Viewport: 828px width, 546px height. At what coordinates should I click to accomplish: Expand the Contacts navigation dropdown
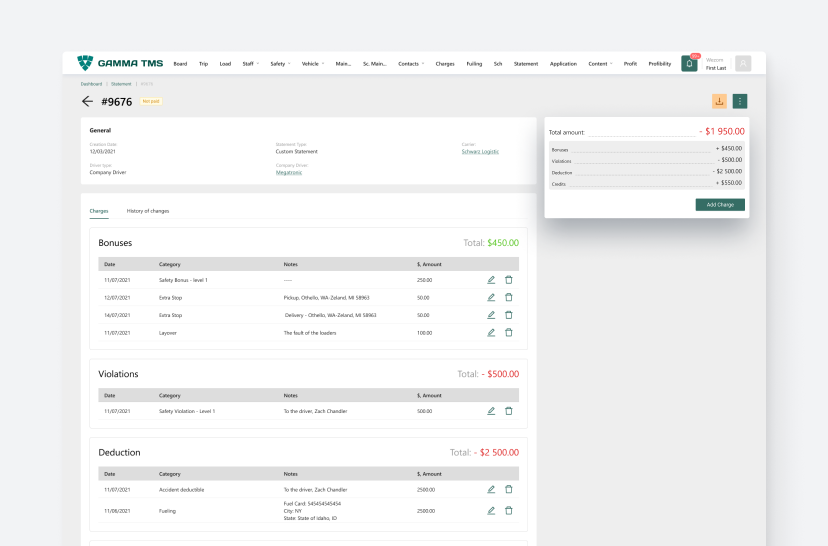click(411, 64)
